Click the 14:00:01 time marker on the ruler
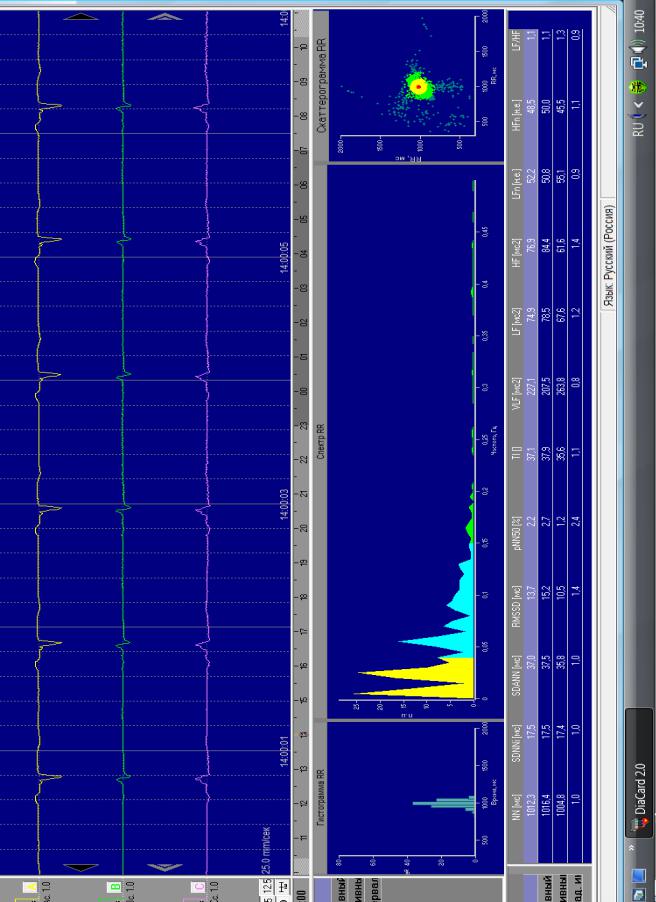 (x=284, y=751)
